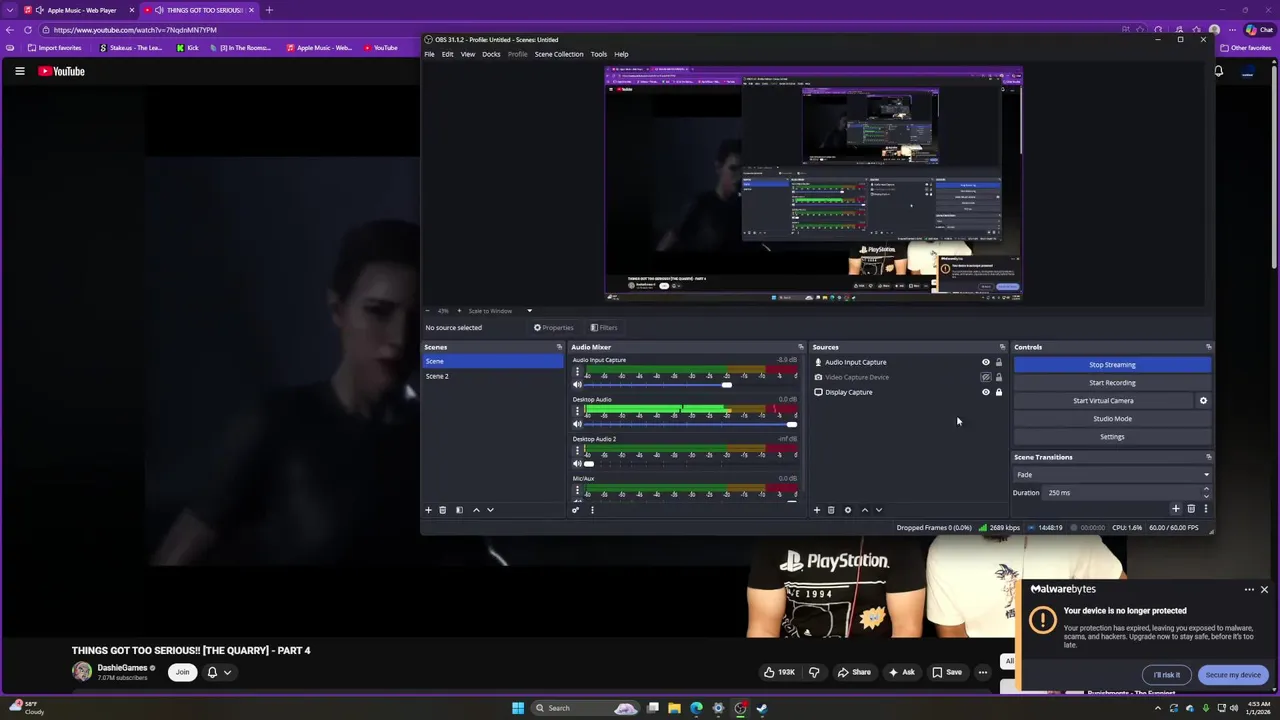Open Properties for the selected source in OBS

pos(554,327)
